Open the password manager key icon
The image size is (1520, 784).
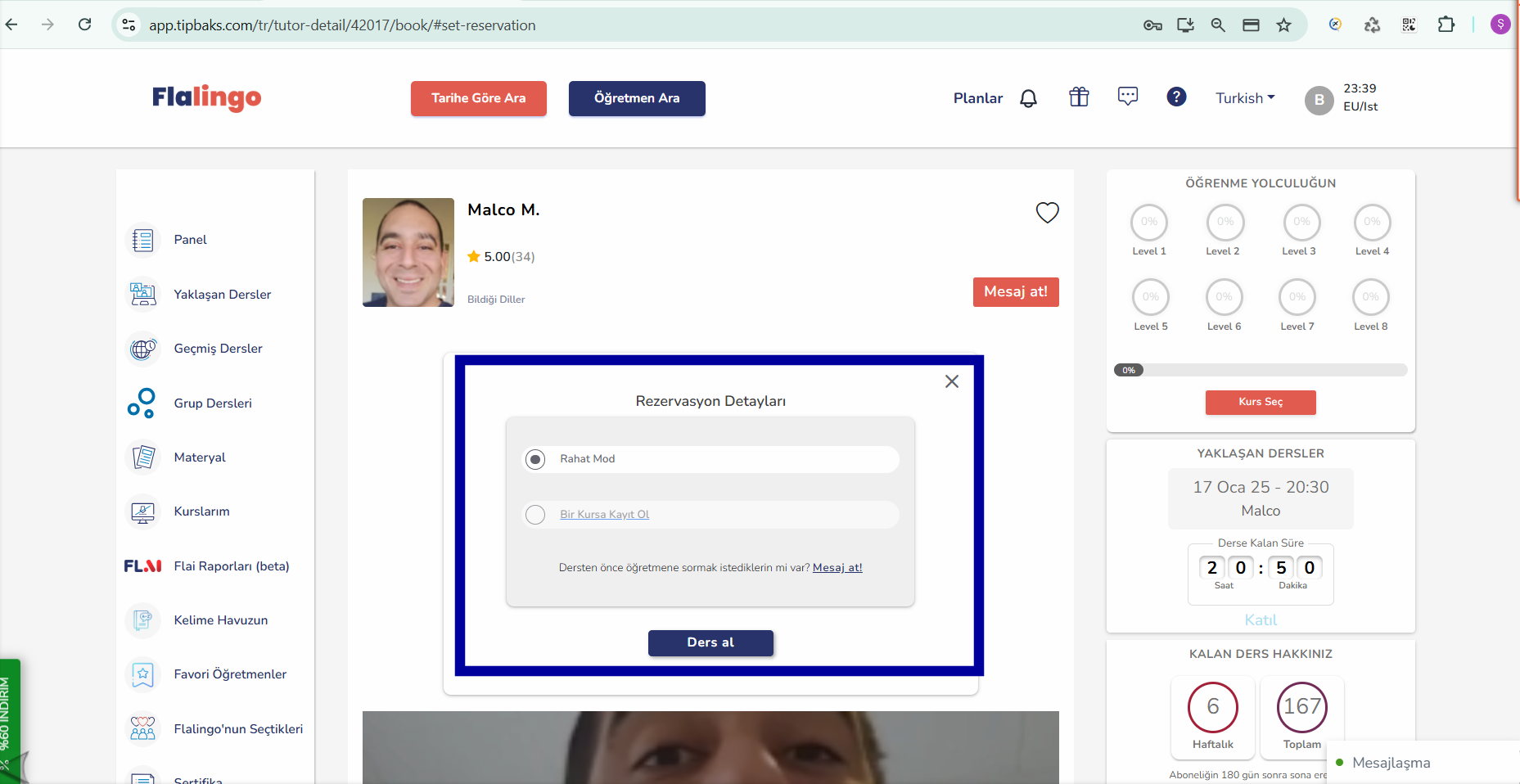point(1152,25)
